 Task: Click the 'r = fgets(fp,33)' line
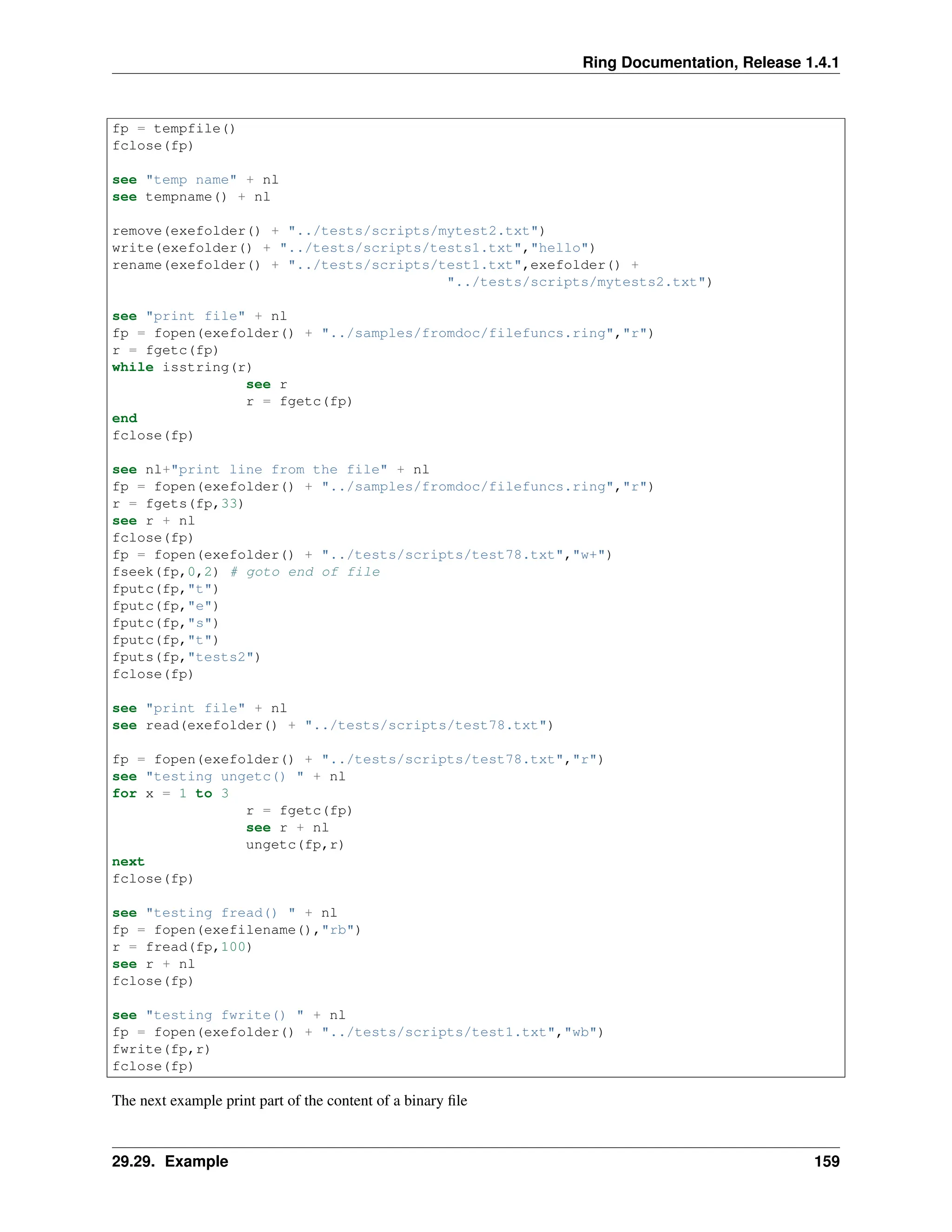tap(178, 503)
